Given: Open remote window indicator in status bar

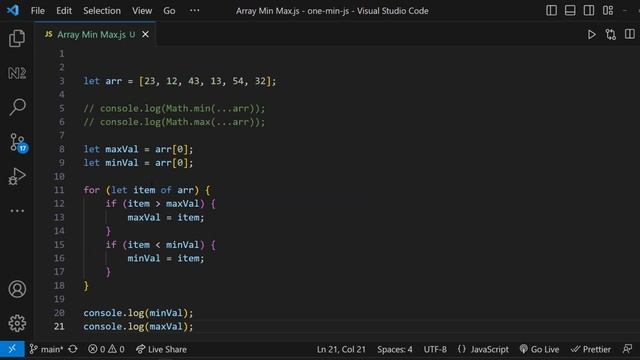Looking at the screenshot, I should (12, 349).
